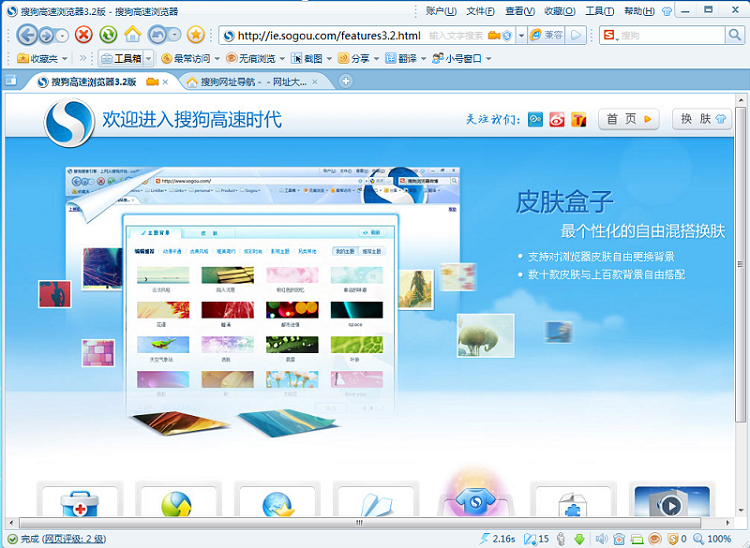Click the 换肤 change skin button
The height and width of the screenshot is (548, 750).
(702, 119)
